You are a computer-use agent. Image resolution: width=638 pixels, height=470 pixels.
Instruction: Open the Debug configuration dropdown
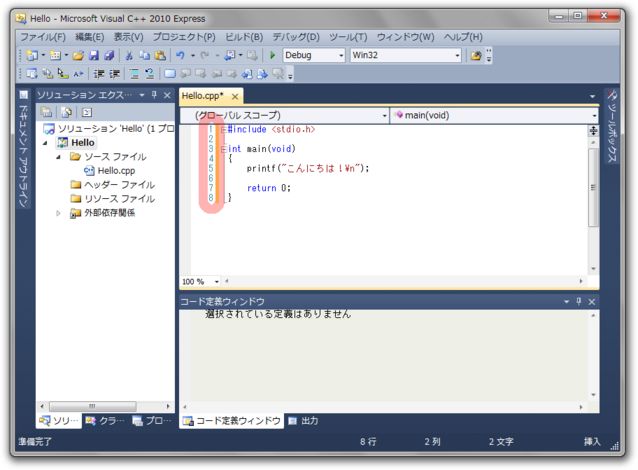tap(314, 55)
